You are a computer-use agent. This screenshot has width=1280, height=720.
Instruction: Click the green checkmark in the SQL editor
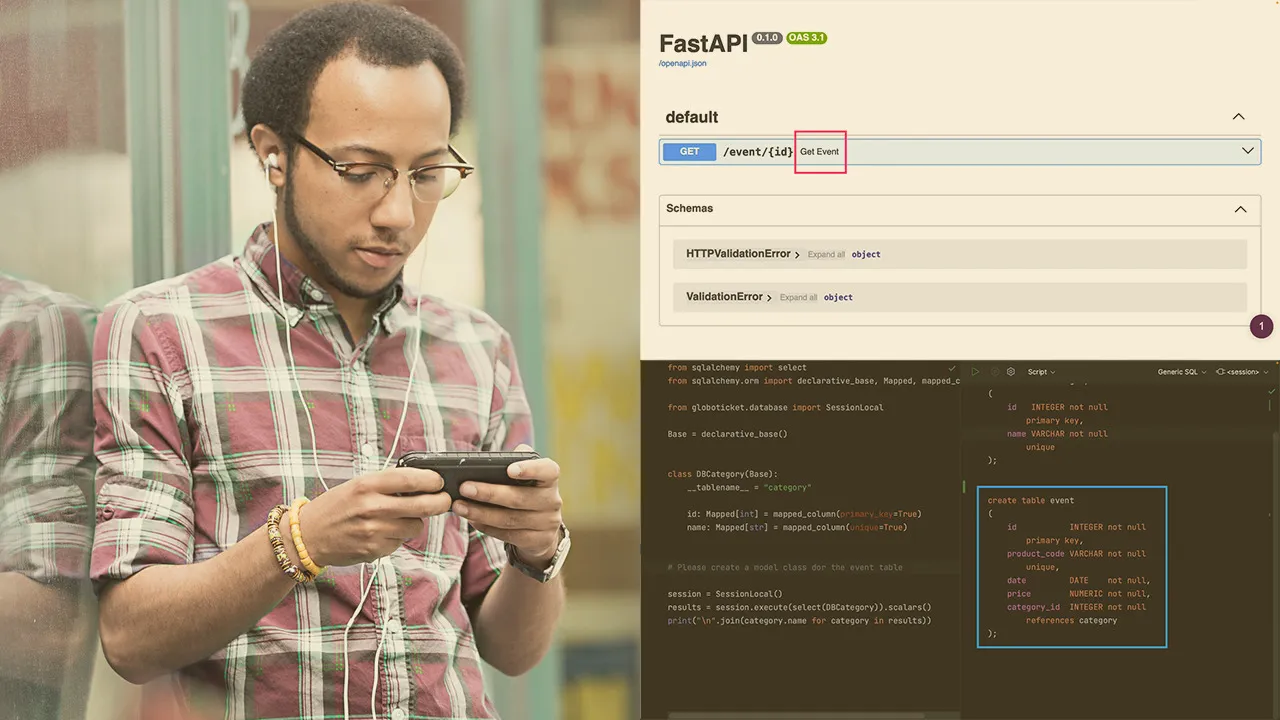[x=1271, y=390]
